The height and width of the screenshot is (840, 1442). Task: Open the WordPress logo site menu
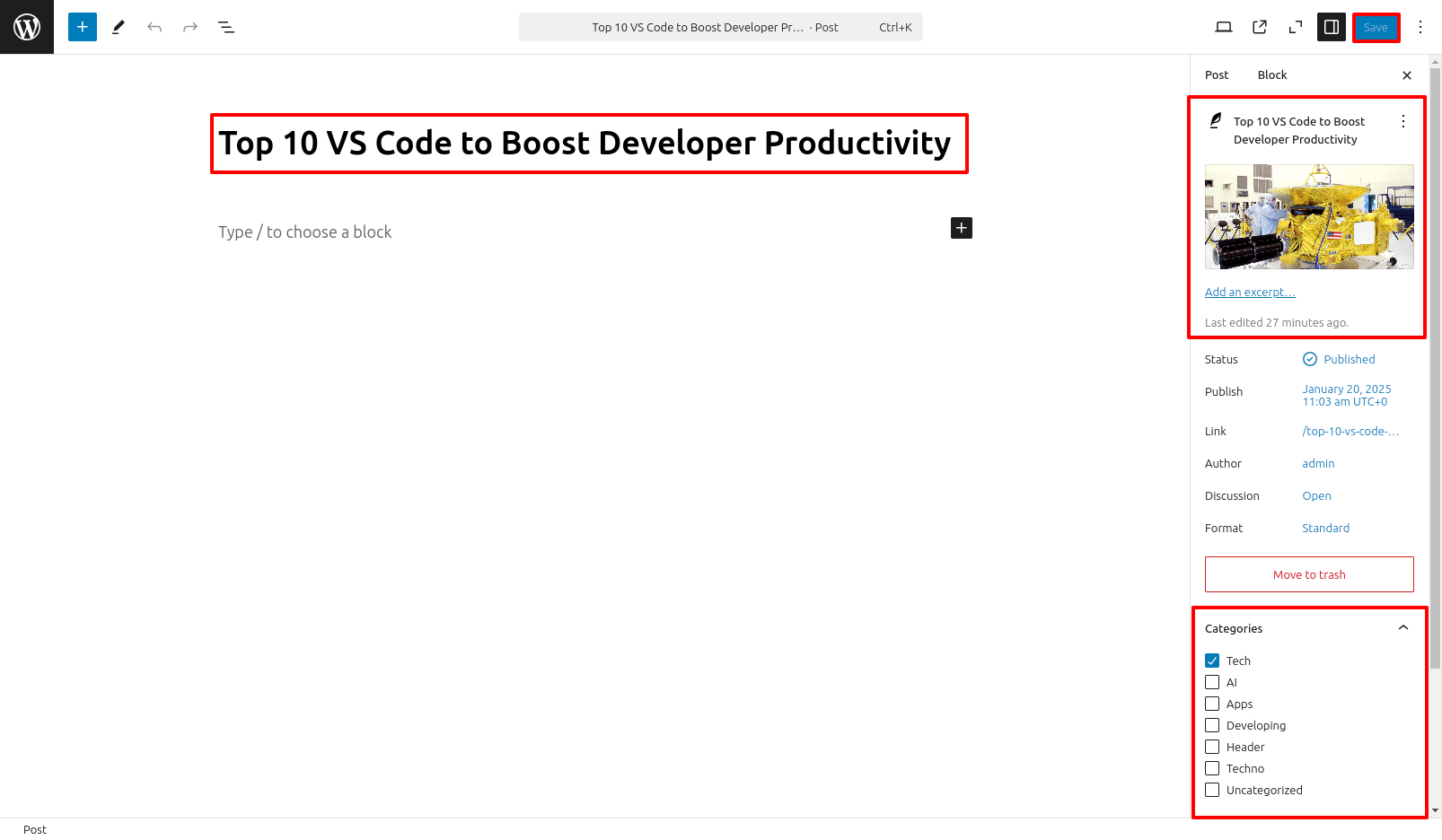(x=27, y=27)
